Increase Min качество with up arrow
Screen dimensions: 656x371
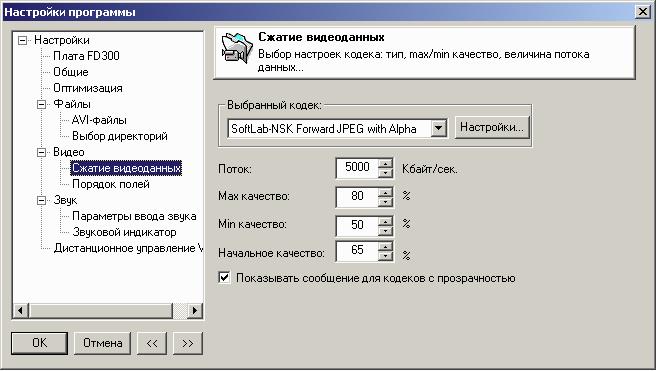click(x=385, y=221)
